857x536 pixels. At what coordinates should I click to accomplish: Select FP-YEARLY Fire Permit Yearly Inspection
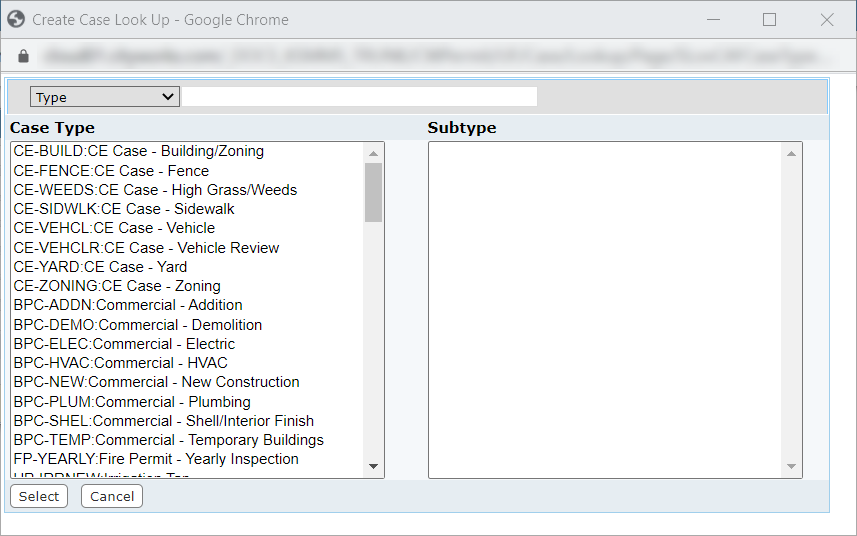156,459
